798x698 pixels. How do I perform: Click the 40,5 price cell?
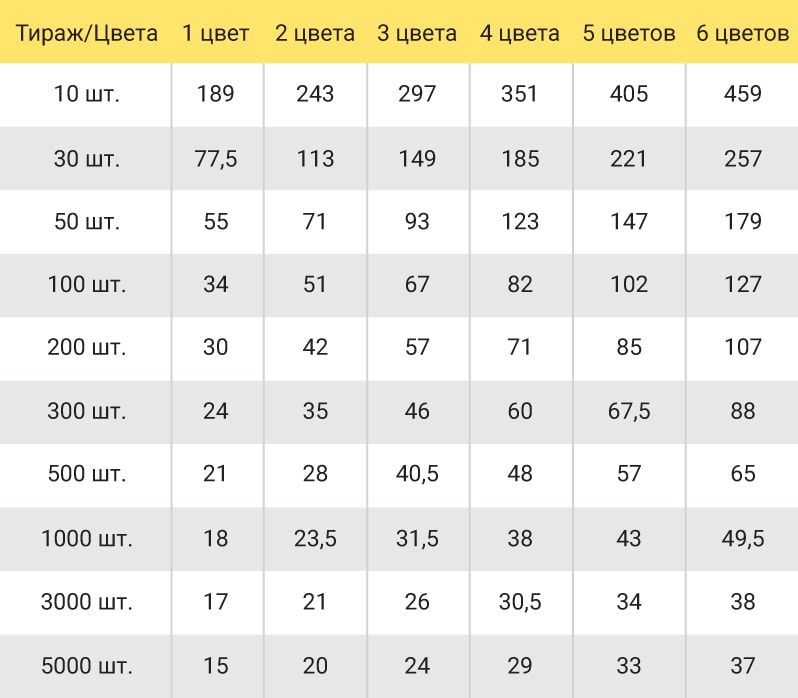[x=417, y=474]
